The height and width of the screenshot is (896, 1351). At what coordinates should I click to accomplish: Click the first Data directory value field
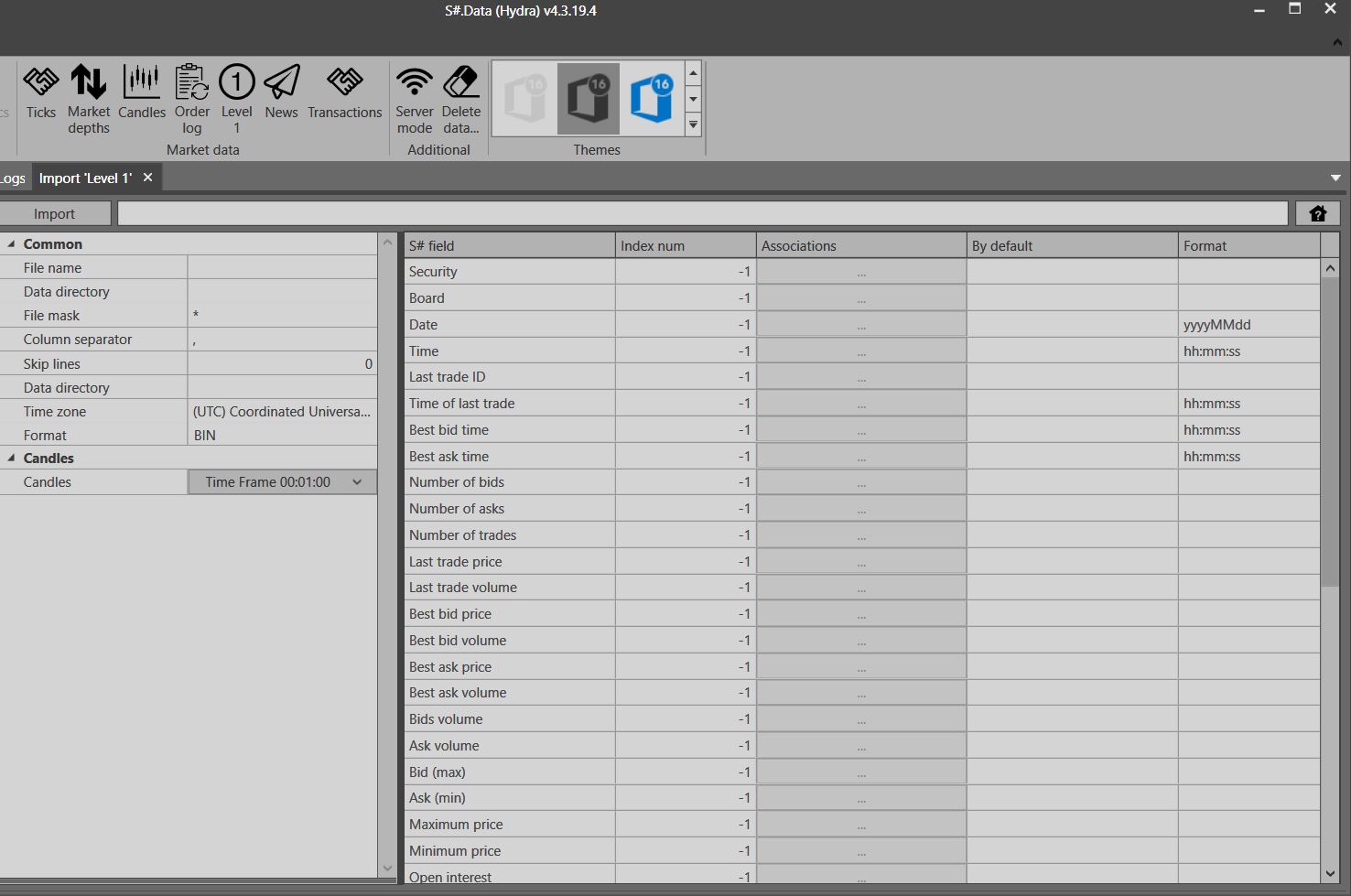click(282, 291)
